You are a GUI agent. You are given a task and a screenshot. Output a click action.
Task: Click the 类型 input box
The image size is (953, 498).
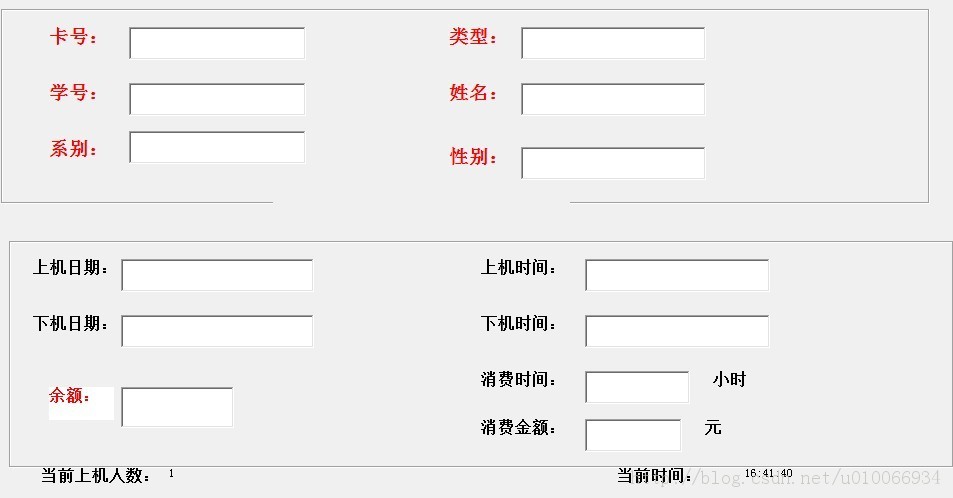[x=613, y=43]
